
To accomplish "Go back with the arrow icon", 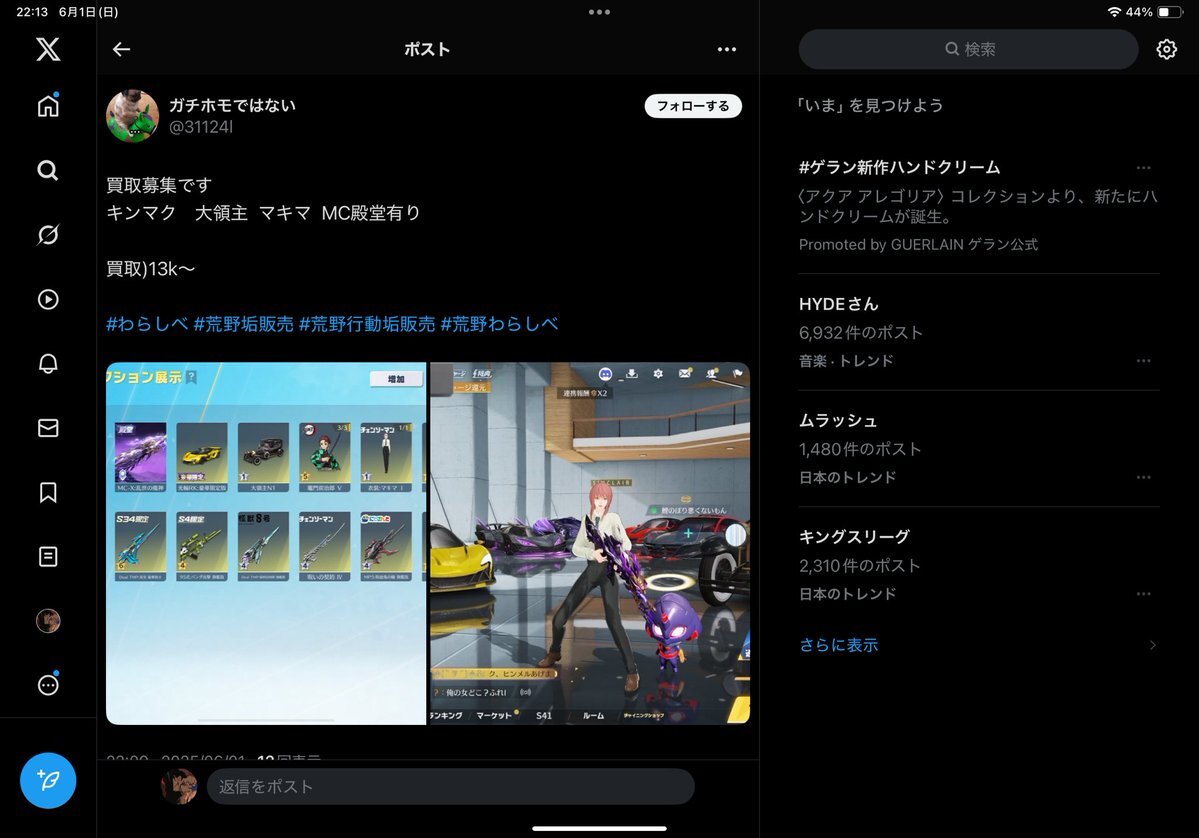I will coord(122,50).
